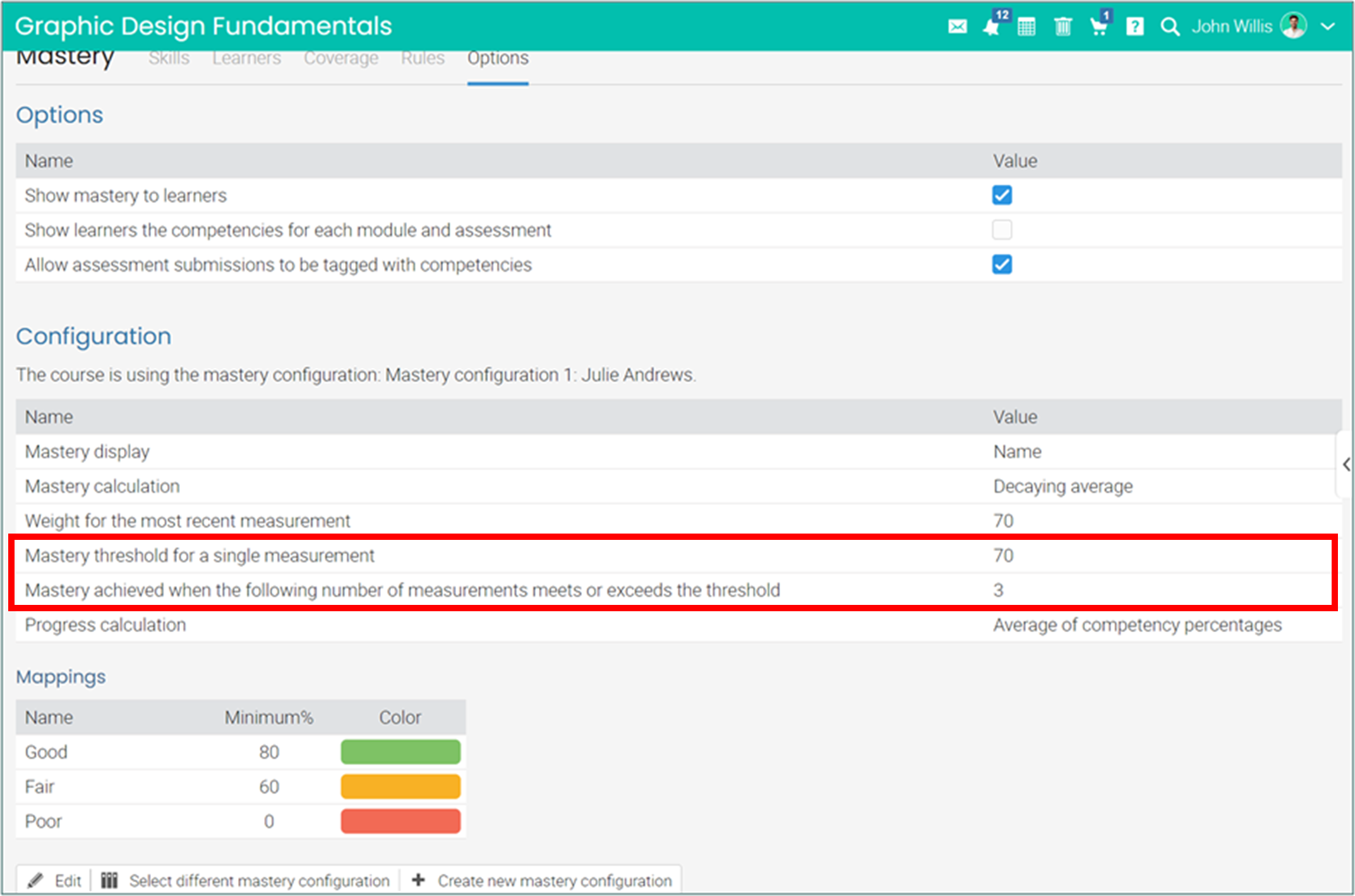Open the trash bin icon
Image resolution: width=1355 pixels, height=896 pixels.
(x=1063, y=27)
